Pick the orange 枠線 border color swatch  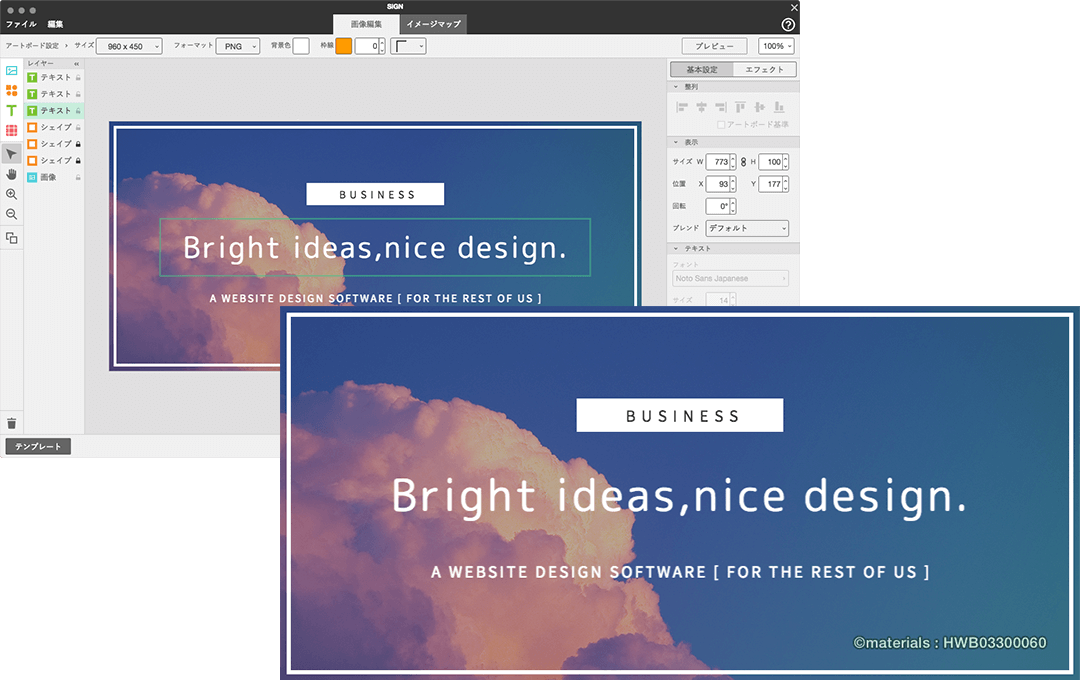pos(344,46)
